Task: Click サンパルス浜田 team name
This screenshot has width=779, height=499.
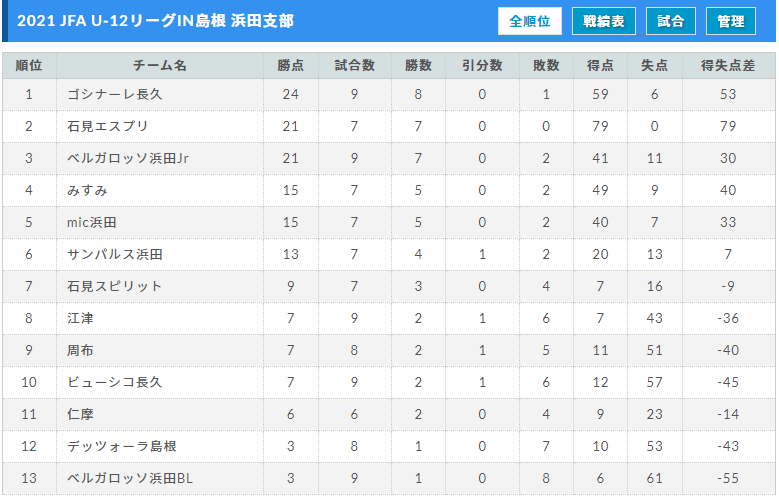Action: pyautogui.click(x=115, y=254)
